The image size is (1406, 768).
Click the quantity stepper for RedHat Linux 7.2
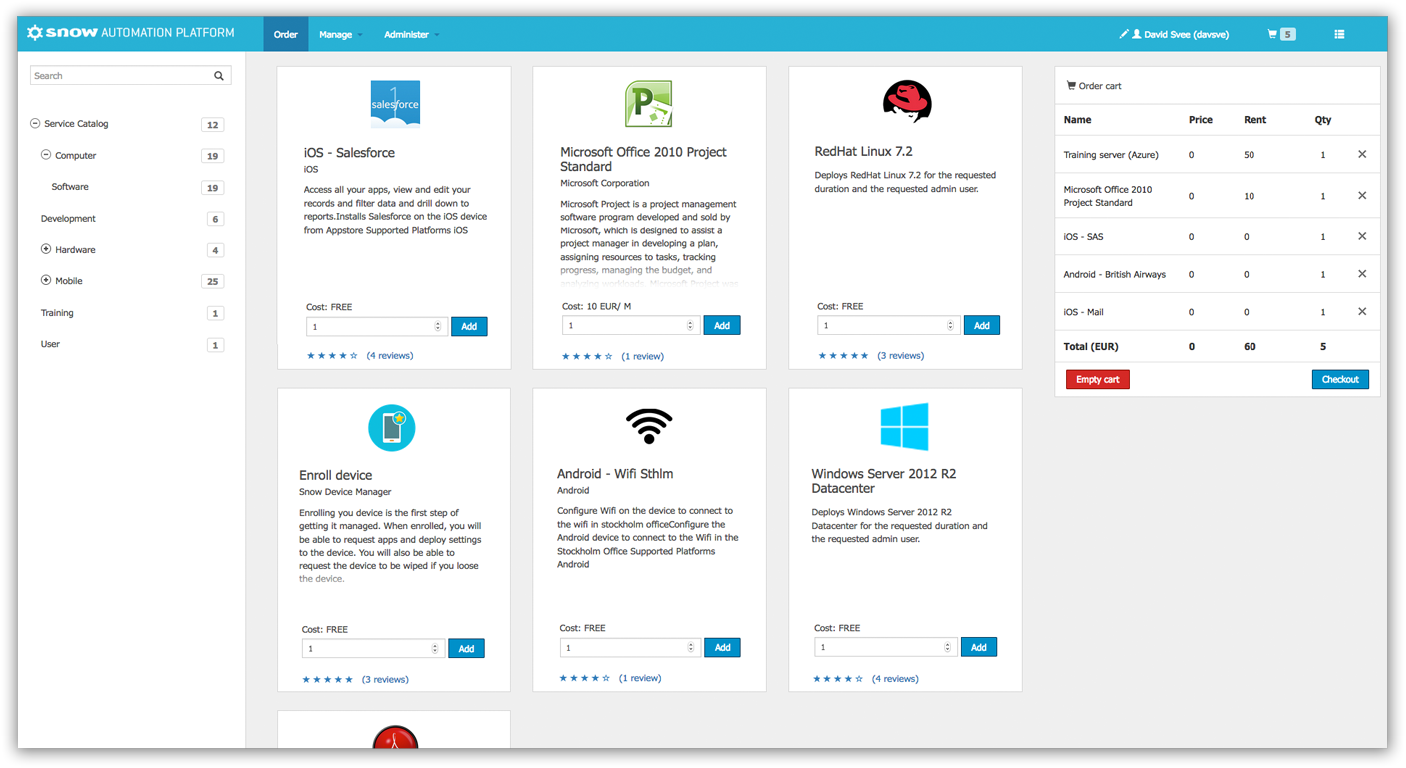[x=950, y=326]
